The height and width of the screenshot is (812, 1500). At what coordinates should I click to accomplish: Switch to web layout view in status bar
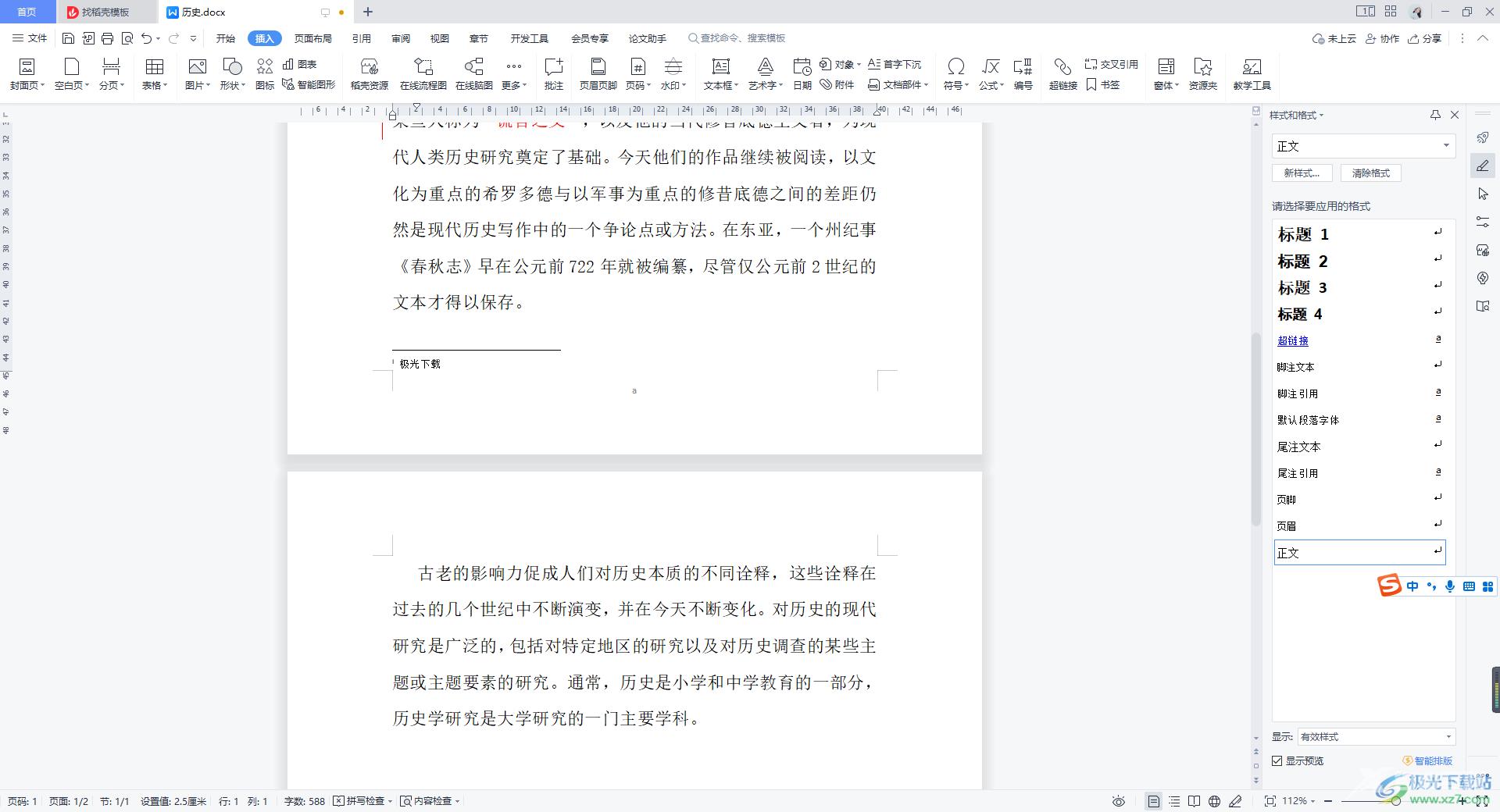tap(1214, 801)
